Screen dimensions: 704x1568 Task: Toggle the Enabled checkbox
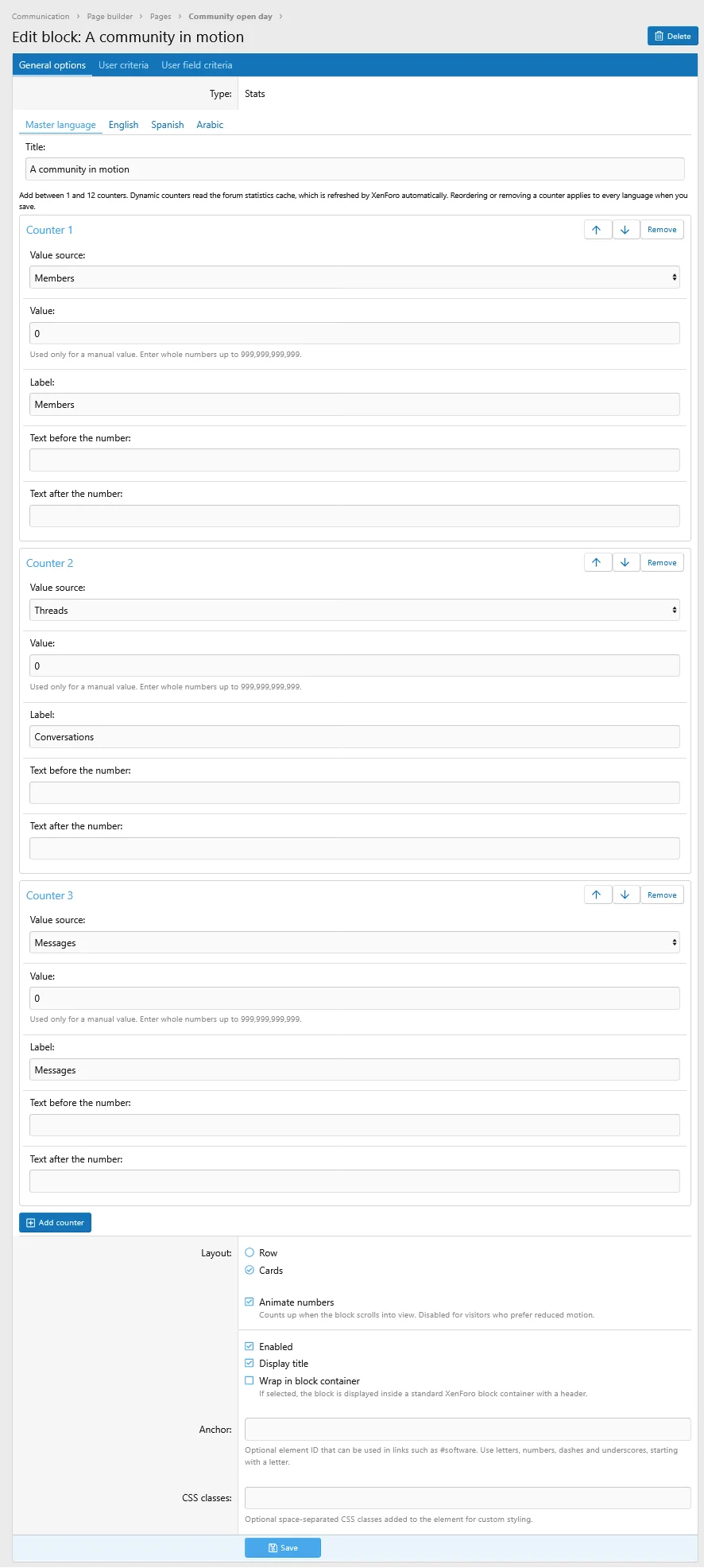pos(249,1346)
